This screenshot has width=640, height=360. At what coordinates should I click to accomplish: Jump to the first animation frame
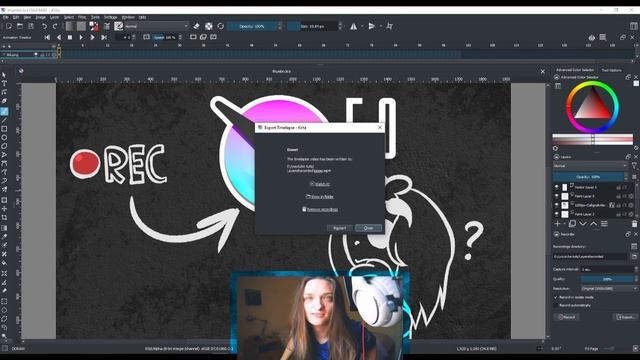point(47,37)
